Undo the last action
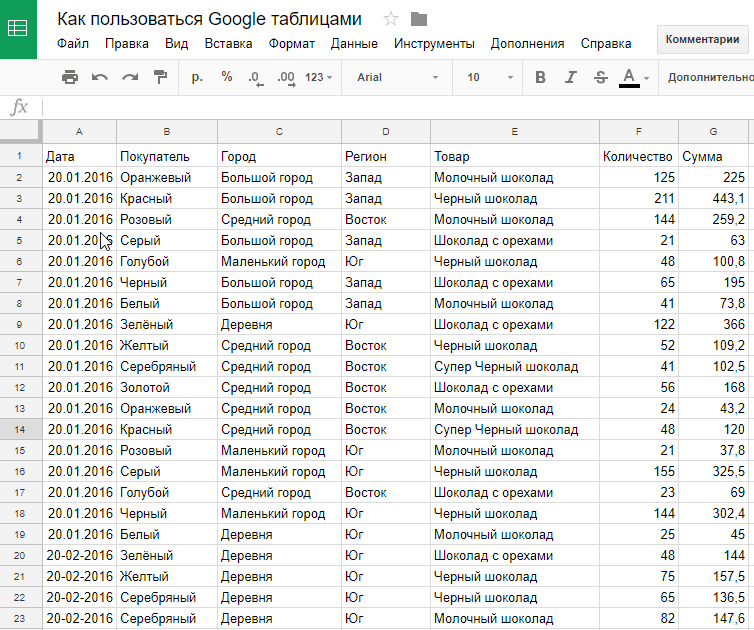This screenshot has height=630, width=754. coord(100,77)
